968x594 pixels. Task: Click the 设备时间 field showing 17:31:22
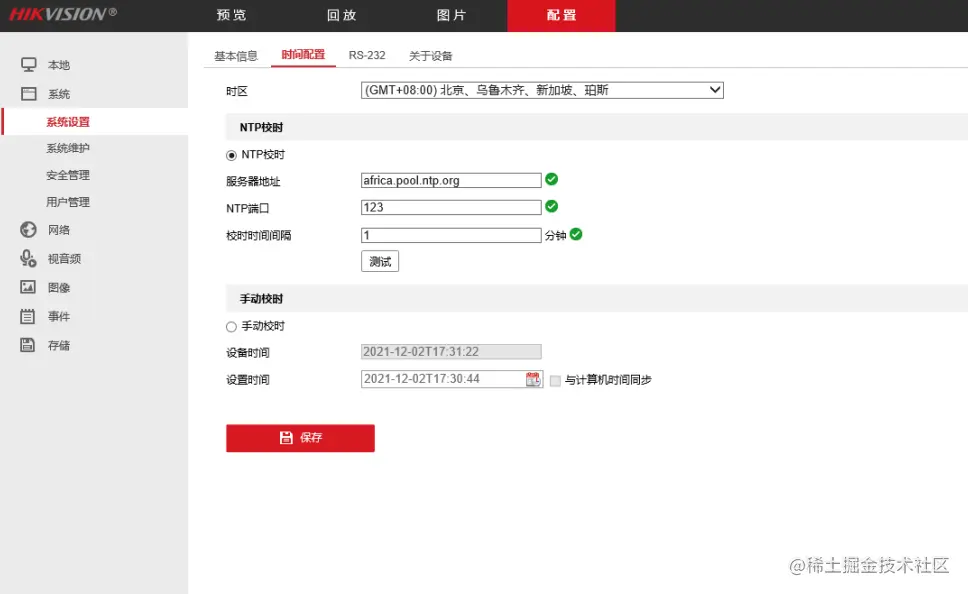click(451, 352)
